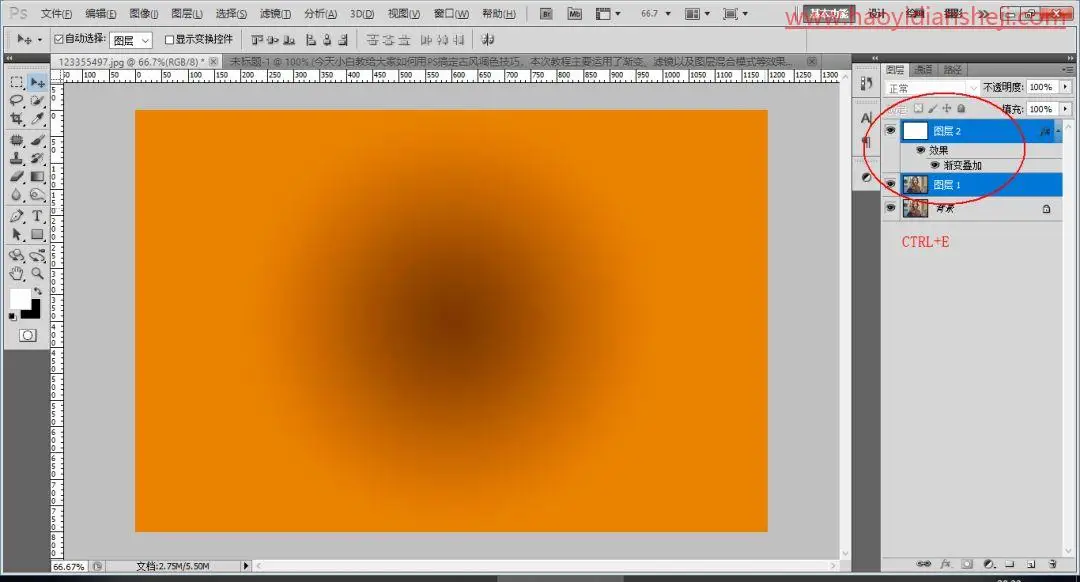
Task: Hide Layer 2 with its eye icon
Action: (x=890, y=130)
